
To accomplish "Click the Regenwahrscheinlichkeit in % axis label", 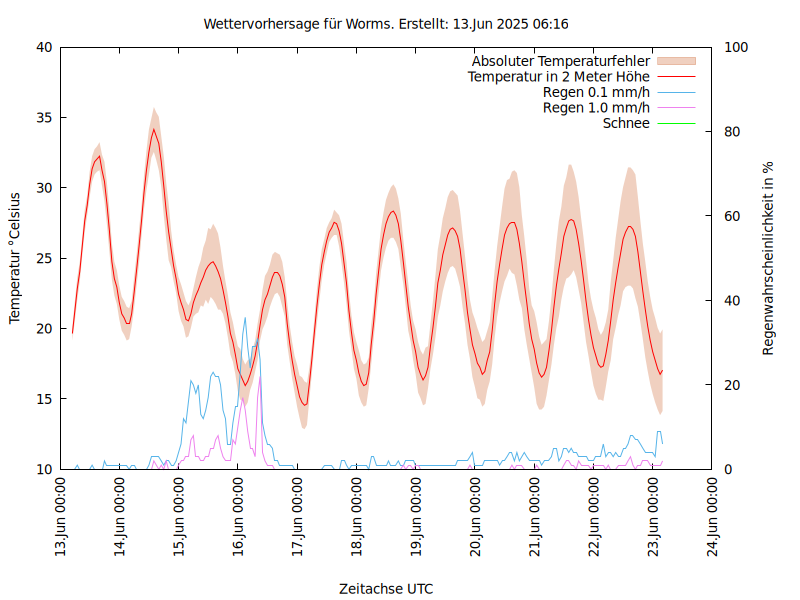I will pos(768,257).
